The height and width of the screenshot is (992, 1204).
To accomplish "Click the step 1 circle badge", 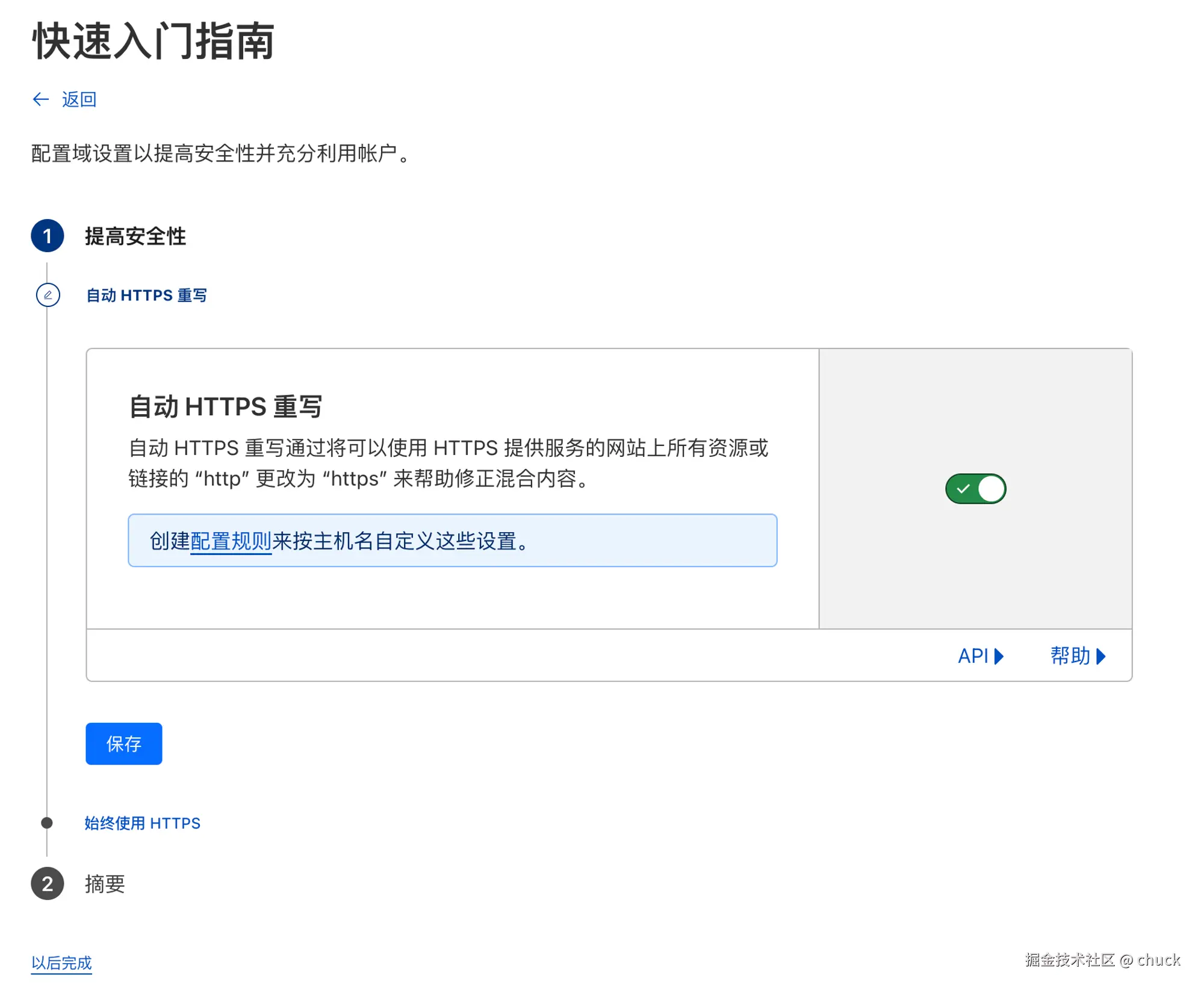I will point(48,236).
